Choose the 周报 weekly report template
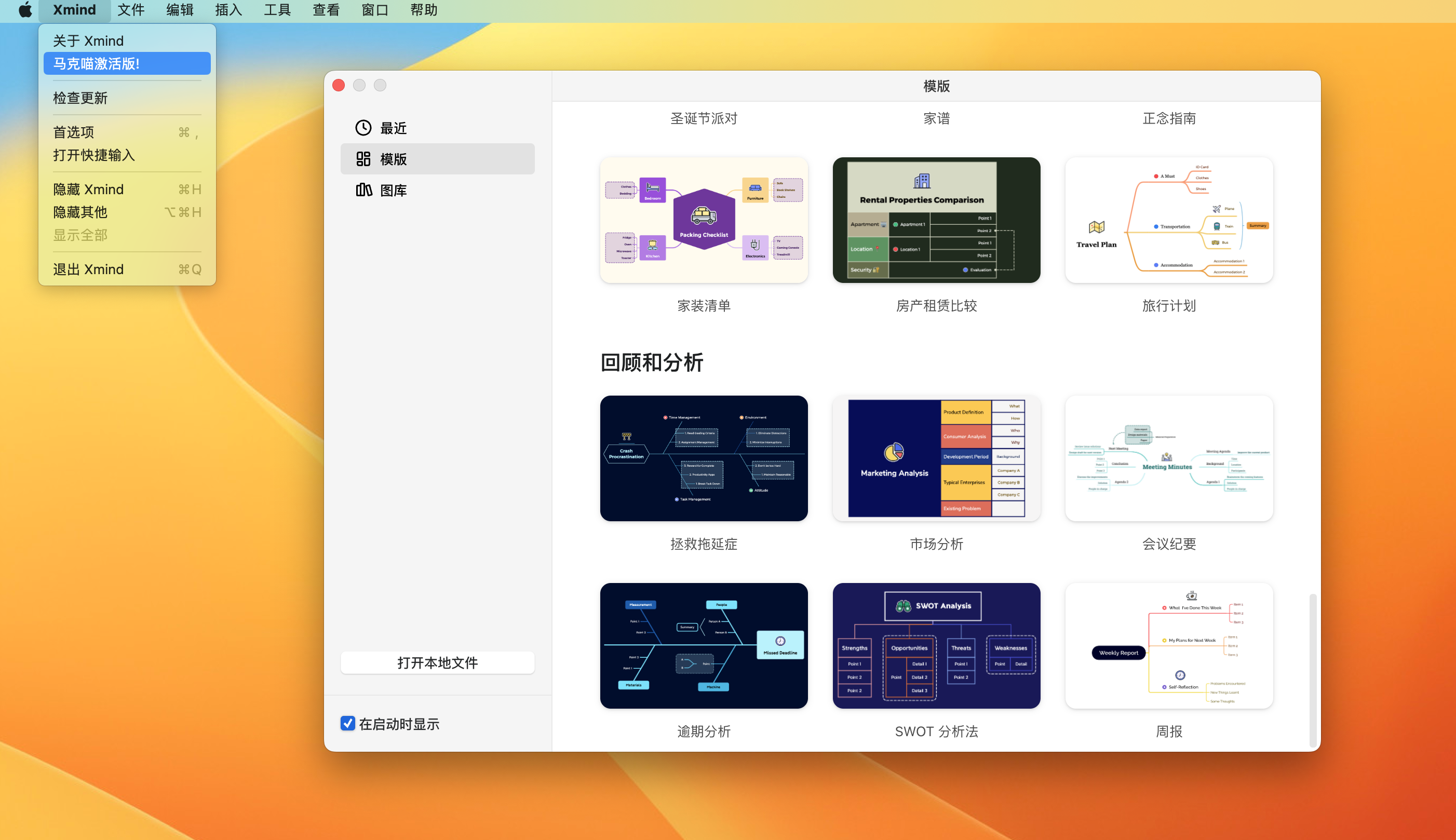Screen dimensions: 1456x840 click(x=1169, y=645)
